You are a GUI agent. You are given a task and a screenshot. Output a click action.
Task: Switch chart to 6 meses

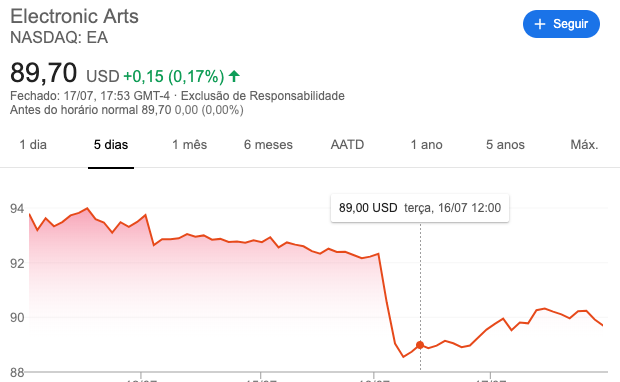click(268, 145)
